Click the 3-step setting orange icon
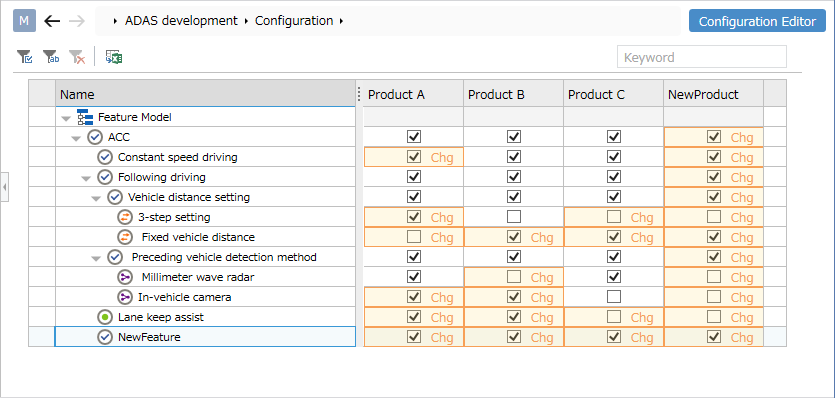Image resolution: width=835 pixels, height=398 pixels. pyautogui.click(x=124, y=217)
